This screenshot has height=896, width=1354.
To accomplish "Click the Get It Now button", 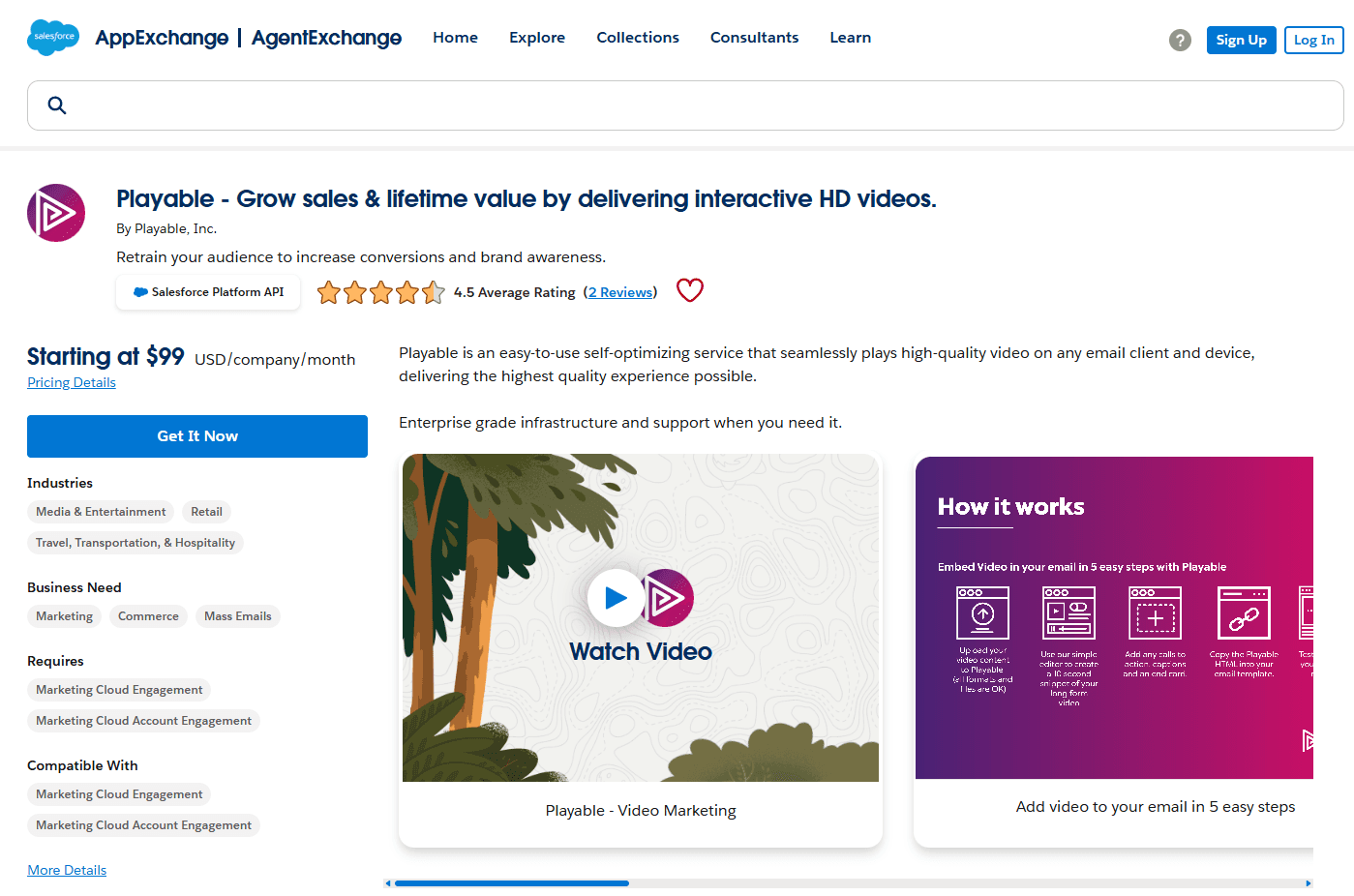I will 197,436.
